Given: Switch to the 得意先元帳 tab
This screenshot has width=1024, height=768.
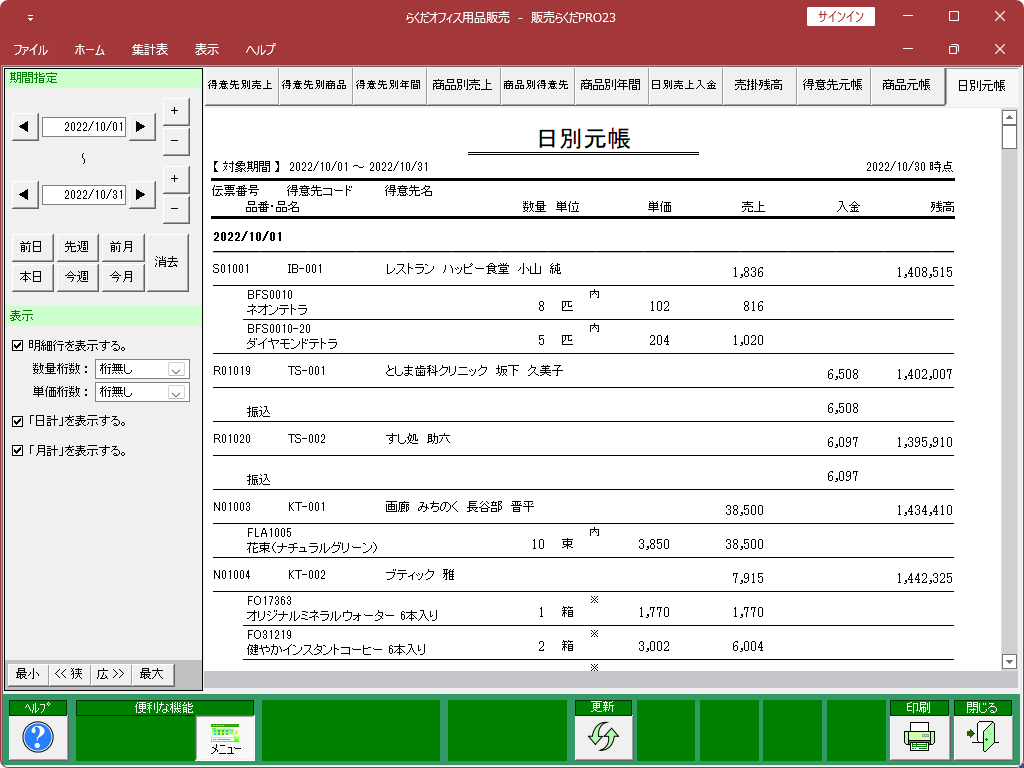Looking at the screenshot, I should point(833,86).
